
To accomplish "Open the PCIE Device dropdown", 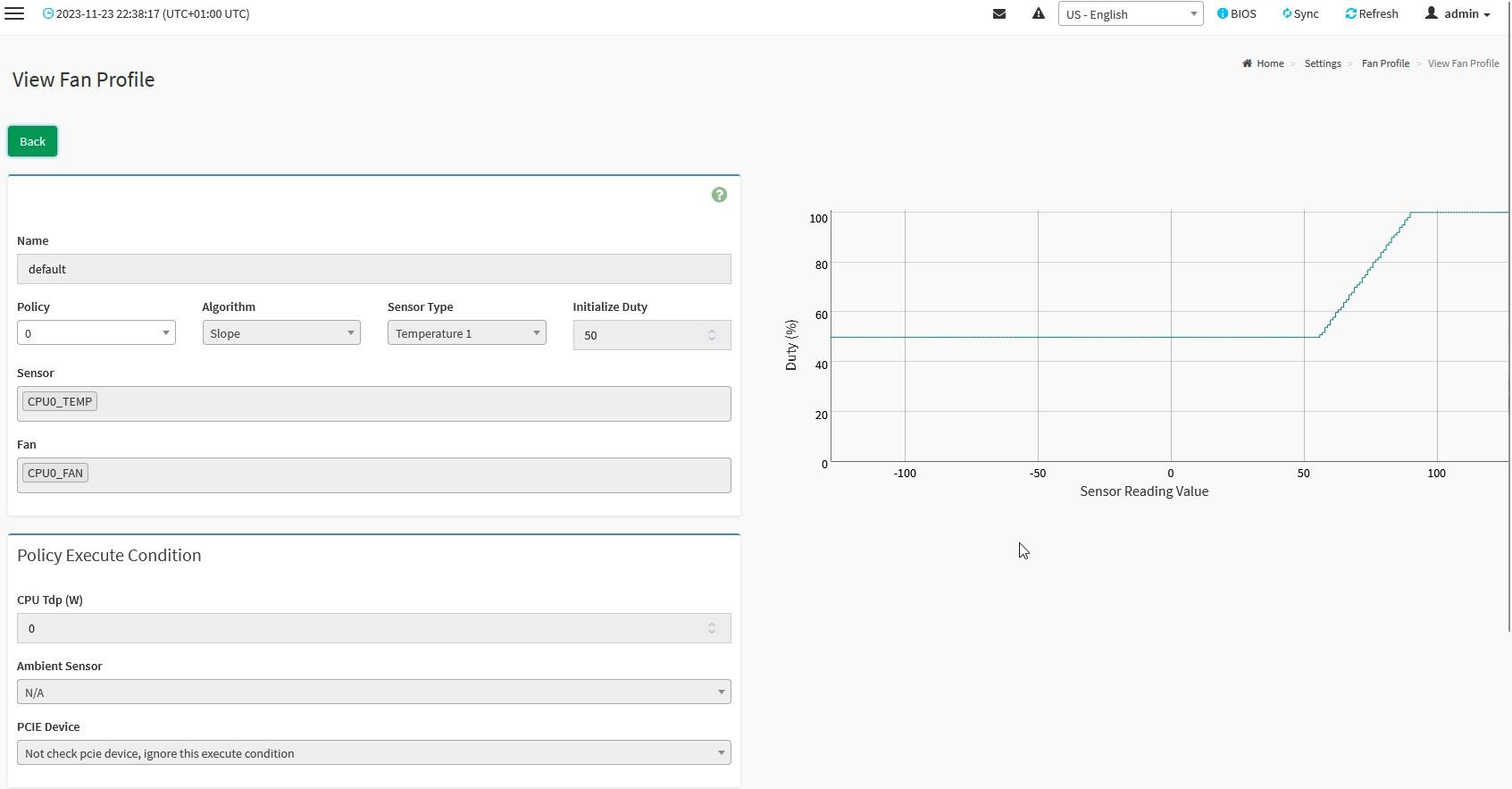I will [373, 753].
